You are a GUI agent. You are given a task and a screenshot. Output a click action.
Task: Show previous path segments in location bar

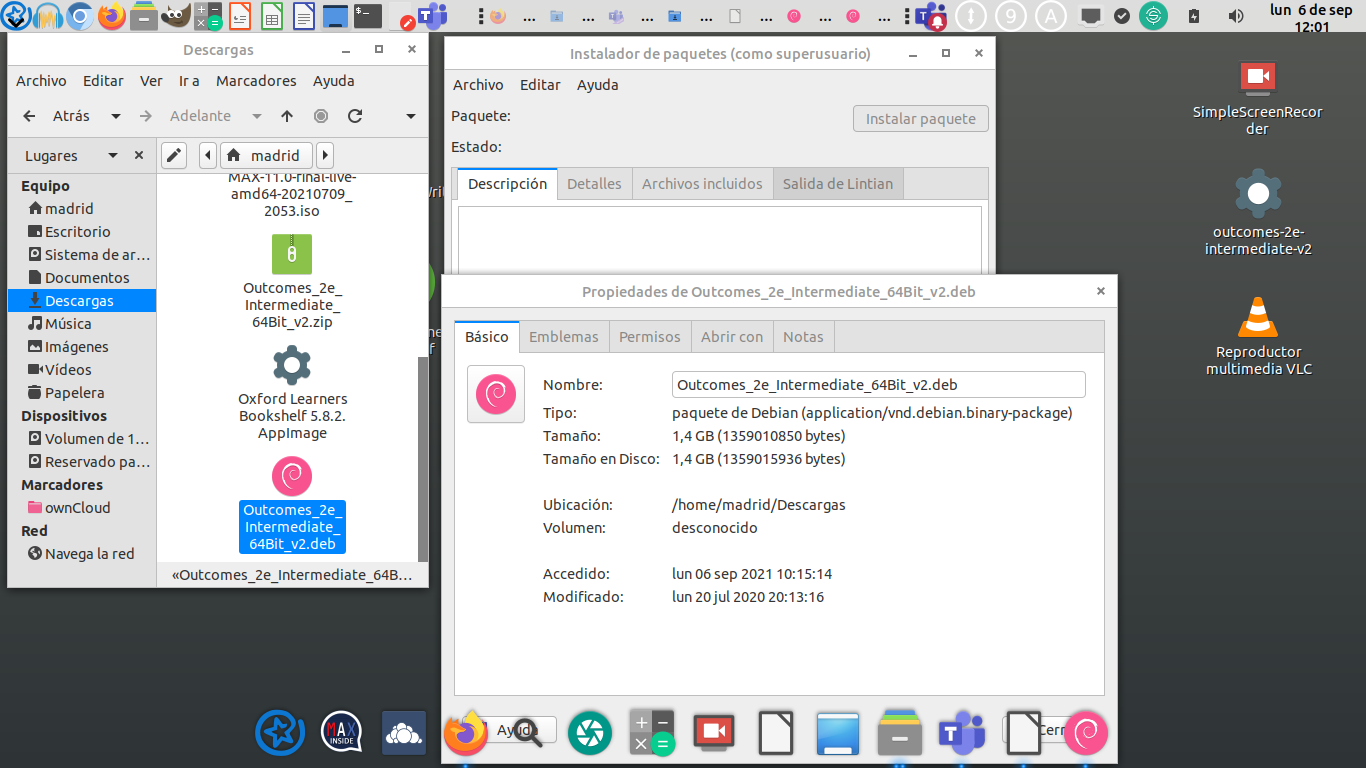tap(208, 156)
